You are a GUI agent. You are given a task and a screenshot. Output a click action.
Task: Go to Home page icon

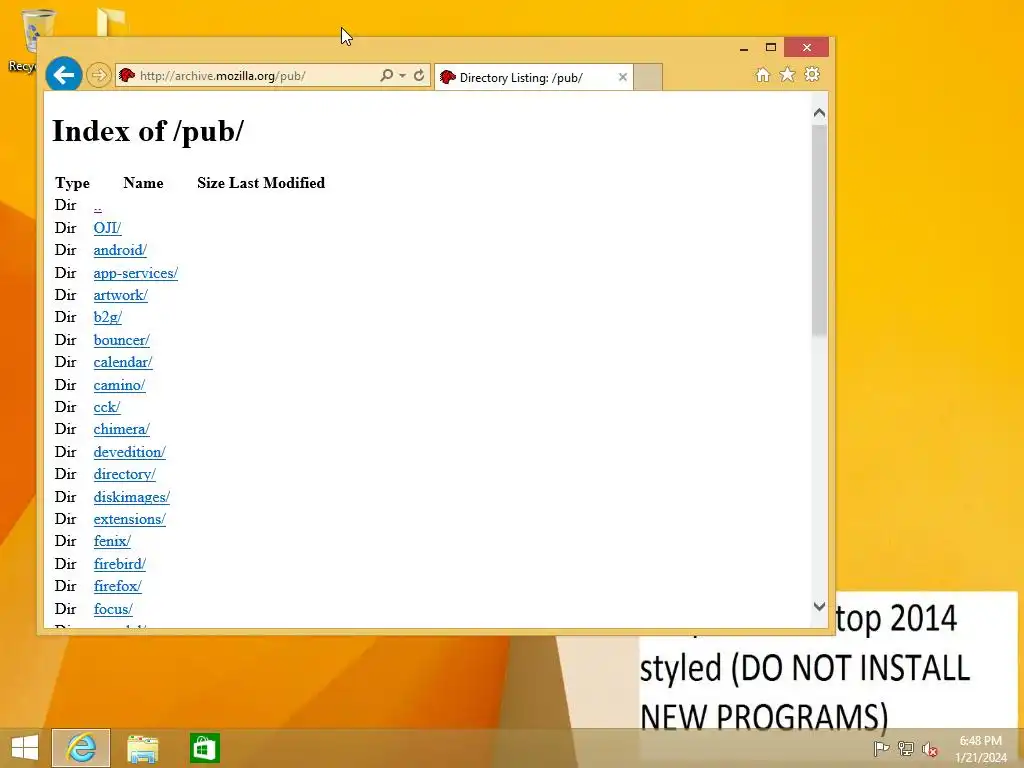pos(763,74)
